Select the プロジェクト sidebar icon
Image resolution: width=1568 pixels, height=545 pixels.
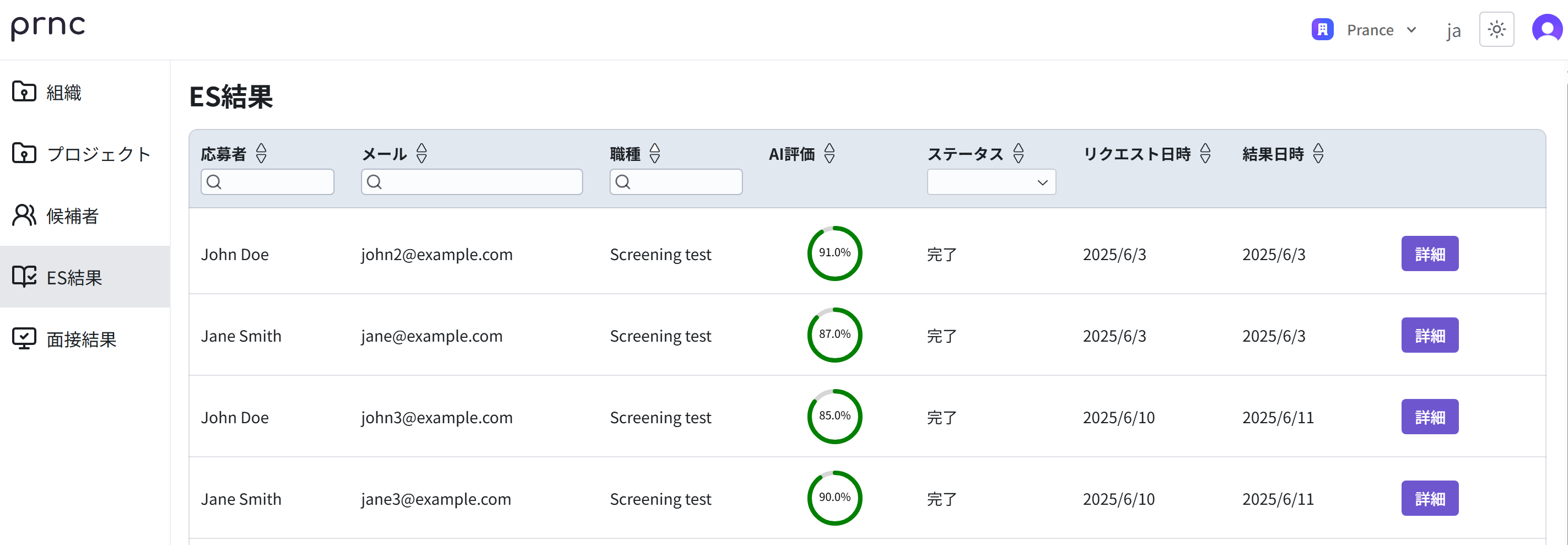click(x=23, y=153)
